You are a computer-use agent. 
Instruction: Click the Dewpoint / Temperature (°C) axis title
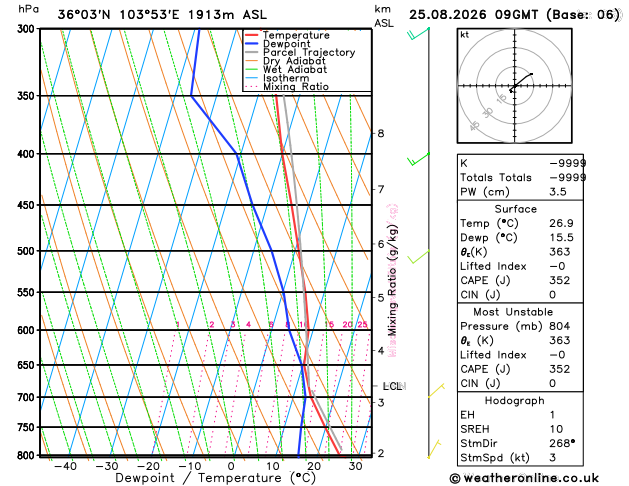coord(215,478)
